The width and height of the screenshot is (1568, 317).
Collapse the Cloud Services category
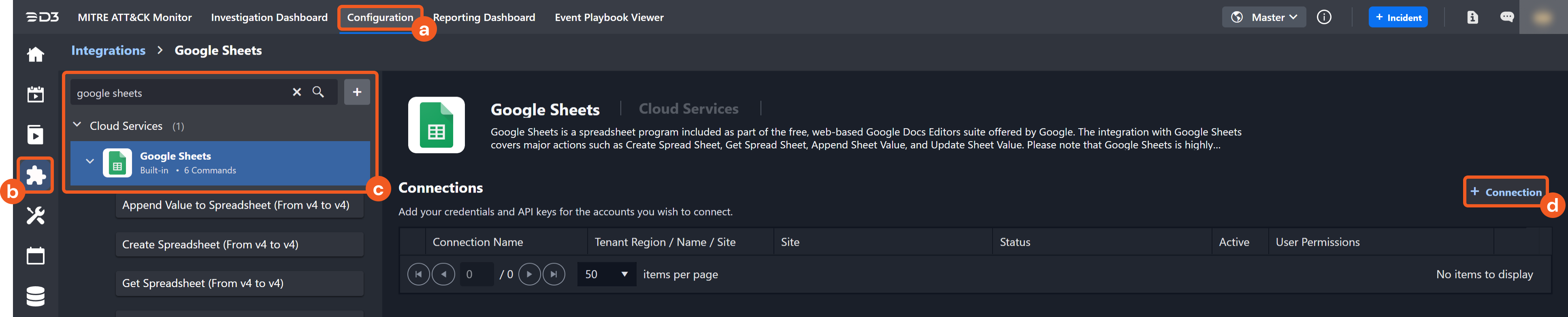coord(77,125)
